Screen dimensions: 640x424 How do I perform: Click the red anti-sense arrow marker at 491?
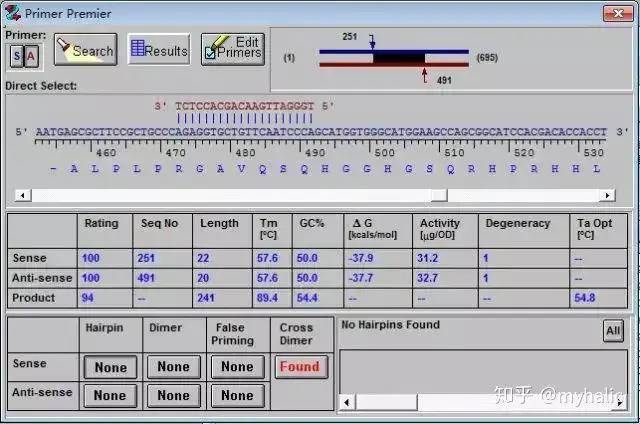click(x=425, y=76)
